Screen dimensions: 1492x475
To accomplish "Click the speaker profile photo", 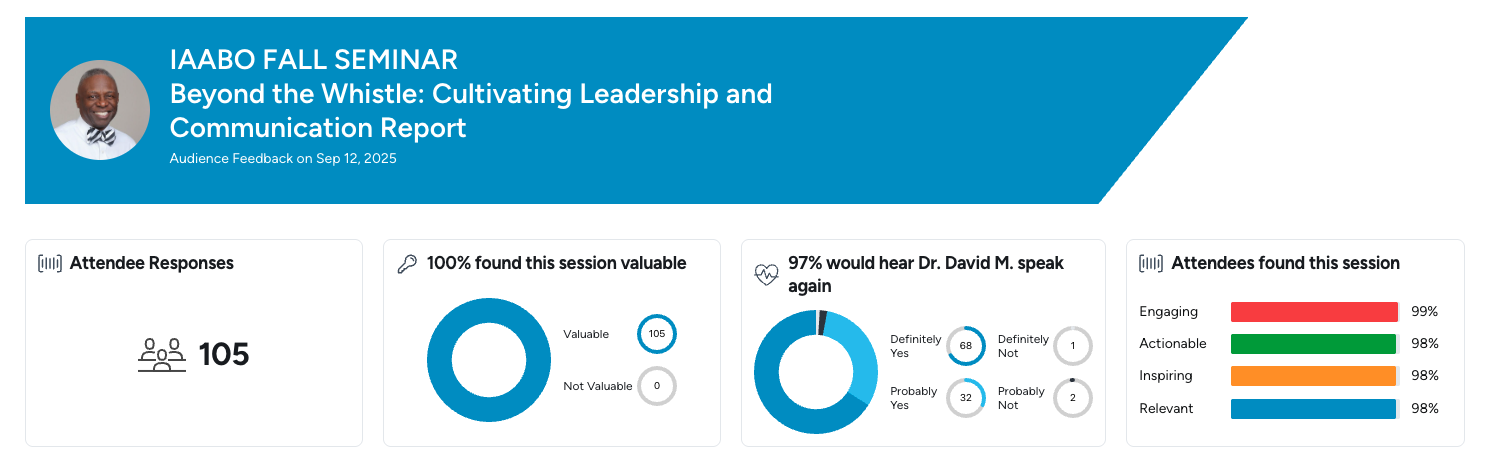I will pos(100,110).
